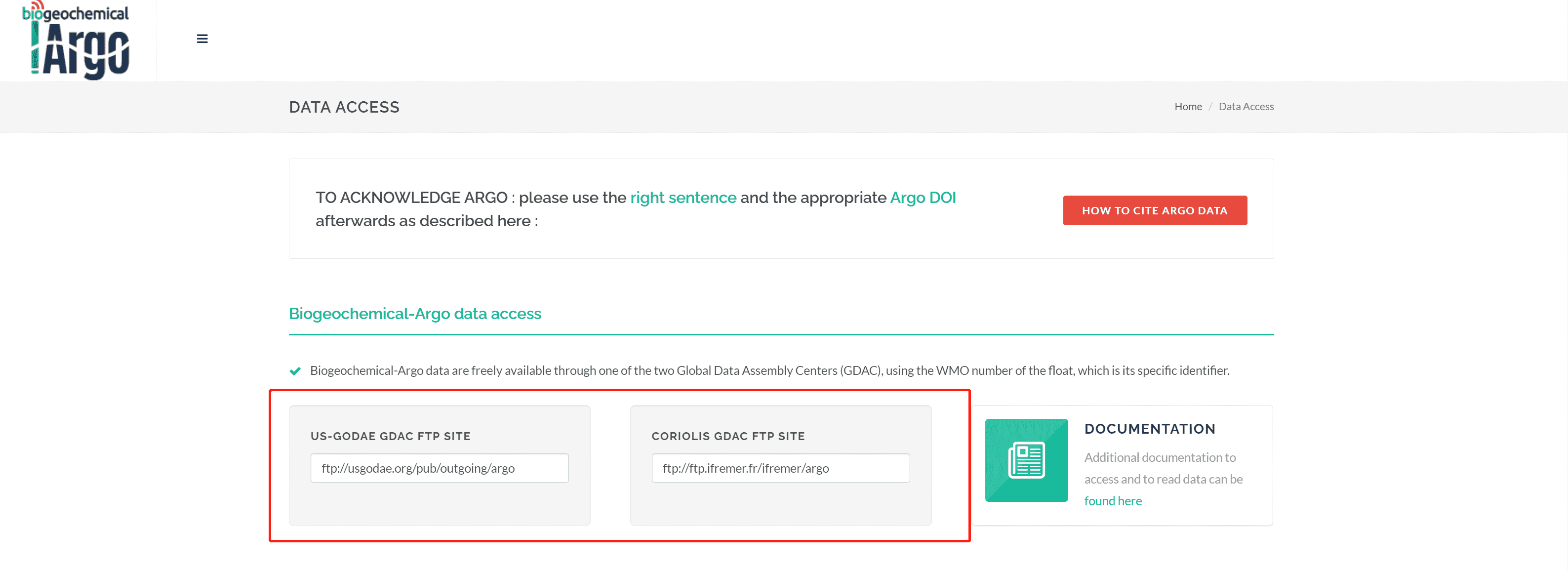Open the Argo DOI link

click(923, 197)
